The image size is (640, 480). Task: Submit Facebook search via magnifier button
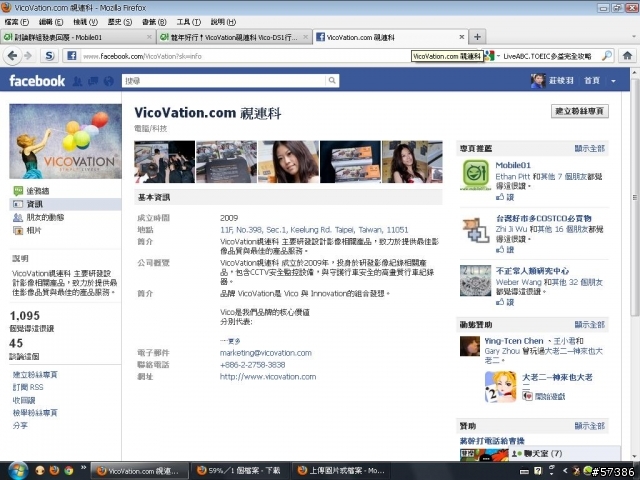pos(332,81)
